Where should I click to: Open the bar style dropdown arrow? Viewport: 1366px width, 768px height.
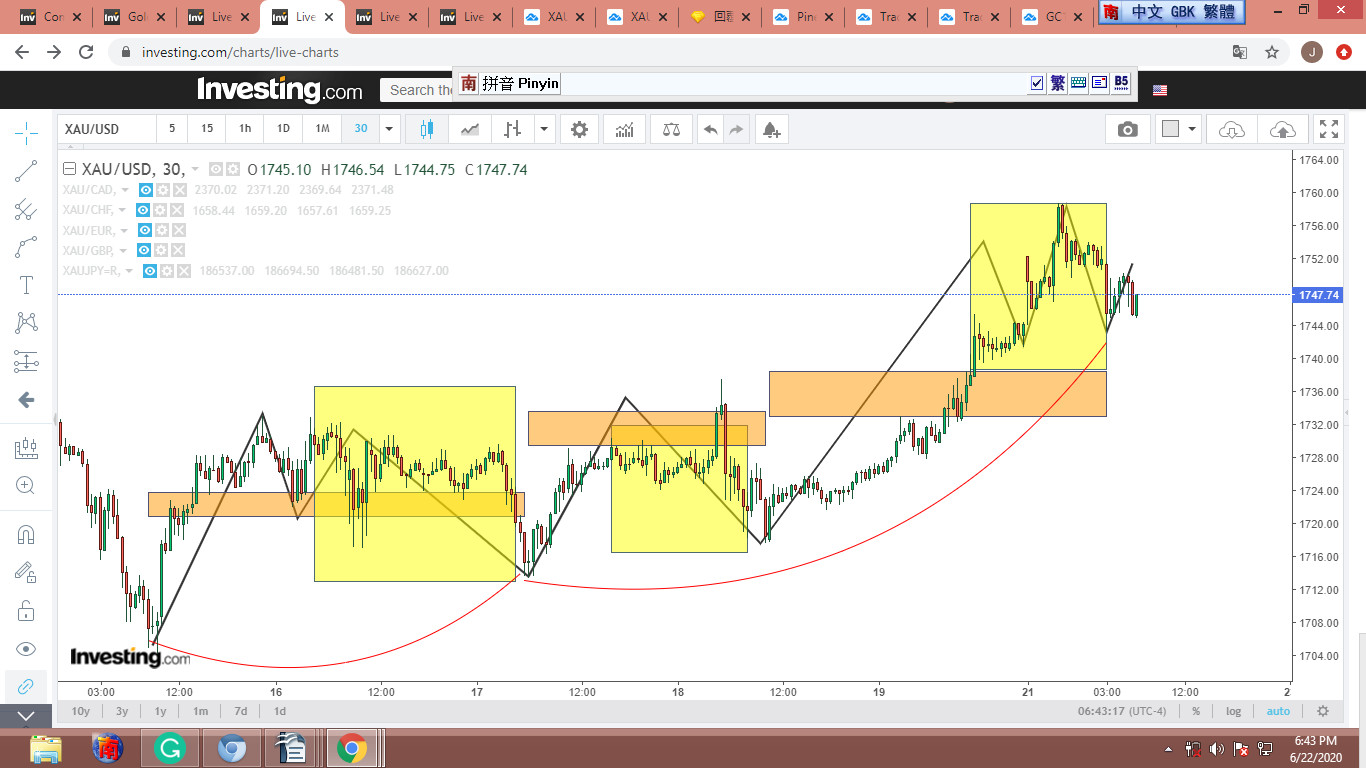pyautogui.click(x=544, y=129)
